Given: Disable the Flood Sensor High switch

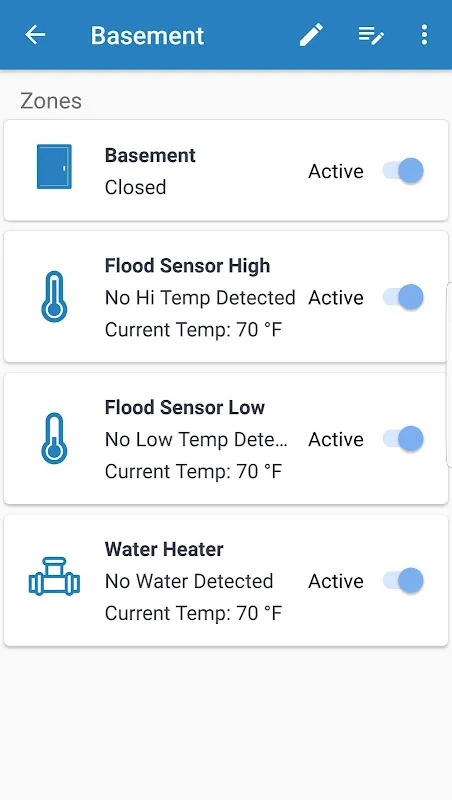Looking at the screenshot, I should click(404, 297).
